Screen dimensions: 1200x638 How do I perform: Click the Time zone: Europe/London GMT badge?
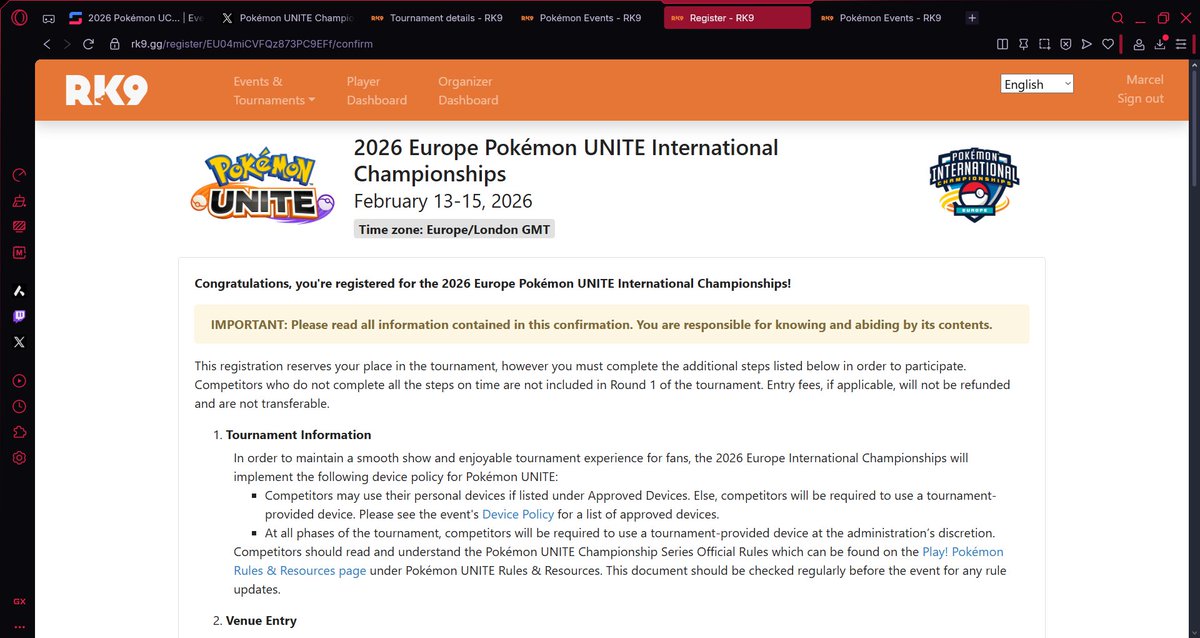tap(455, 229)
